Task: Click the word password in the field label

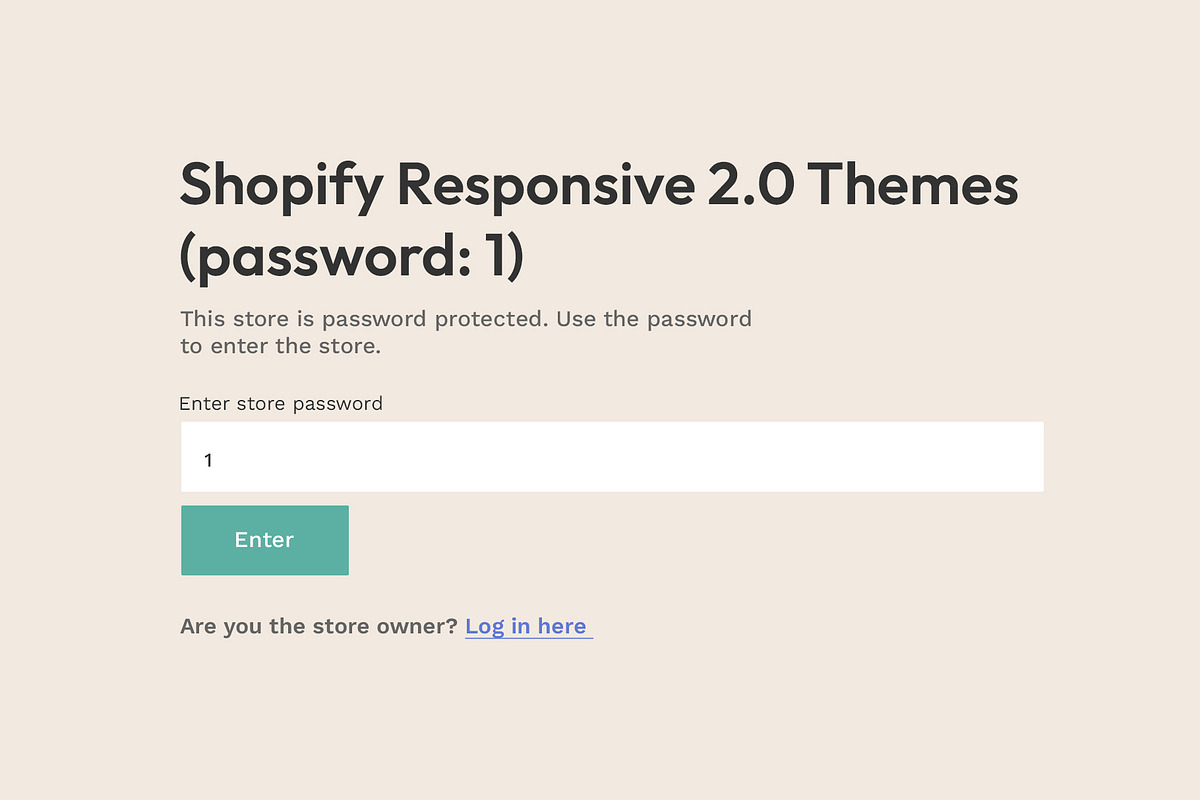Action: pyautogui.click(x=340, y=404)
